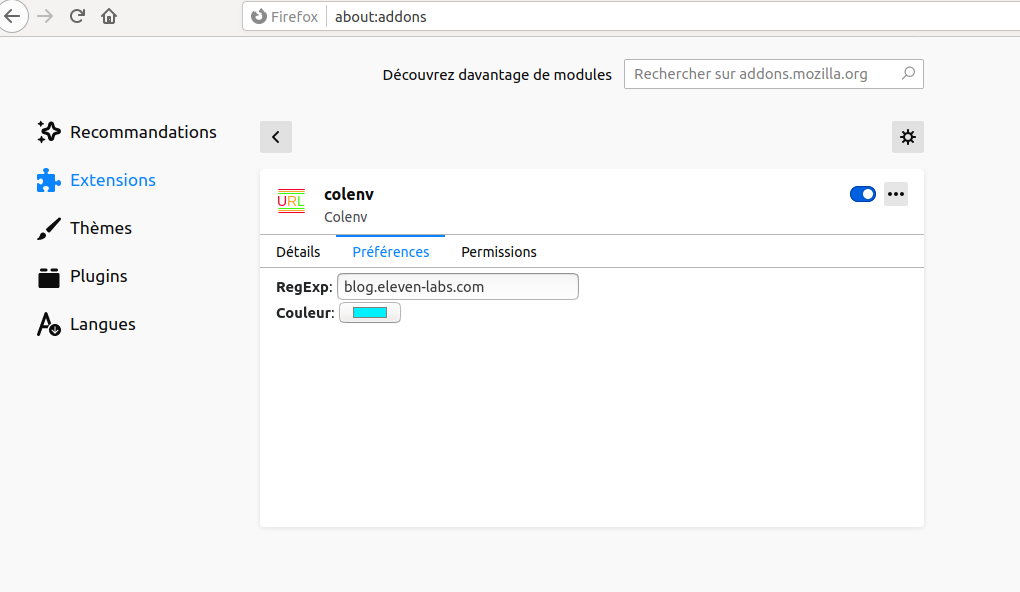Reload the page with the refresh icon
1020x592 pixels.
coord(77,16)
